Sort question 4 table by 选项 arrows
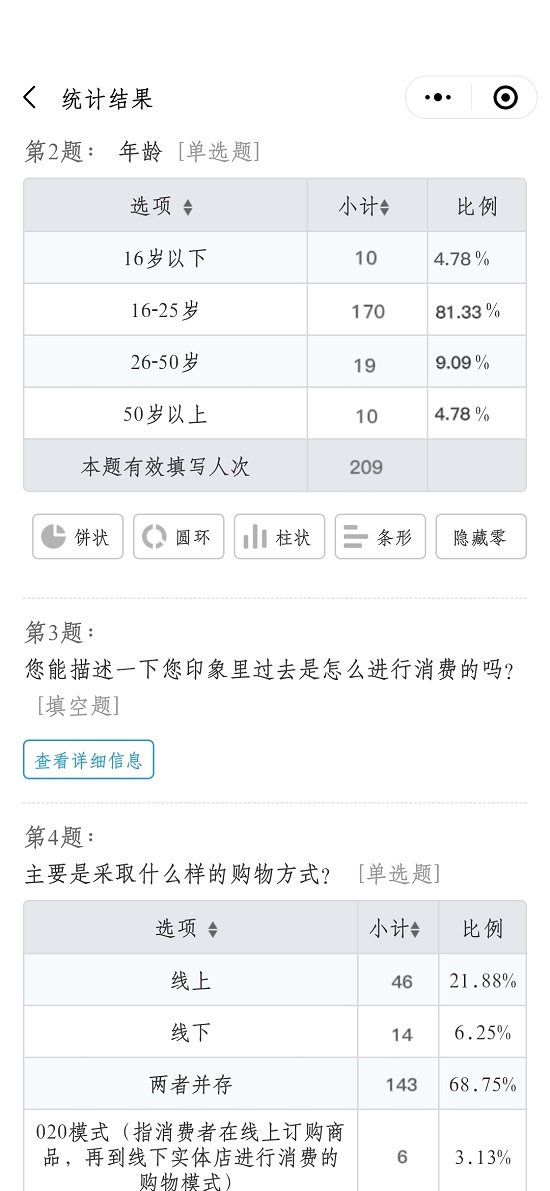Screen dimensions: 550x1191 point(213,929)
